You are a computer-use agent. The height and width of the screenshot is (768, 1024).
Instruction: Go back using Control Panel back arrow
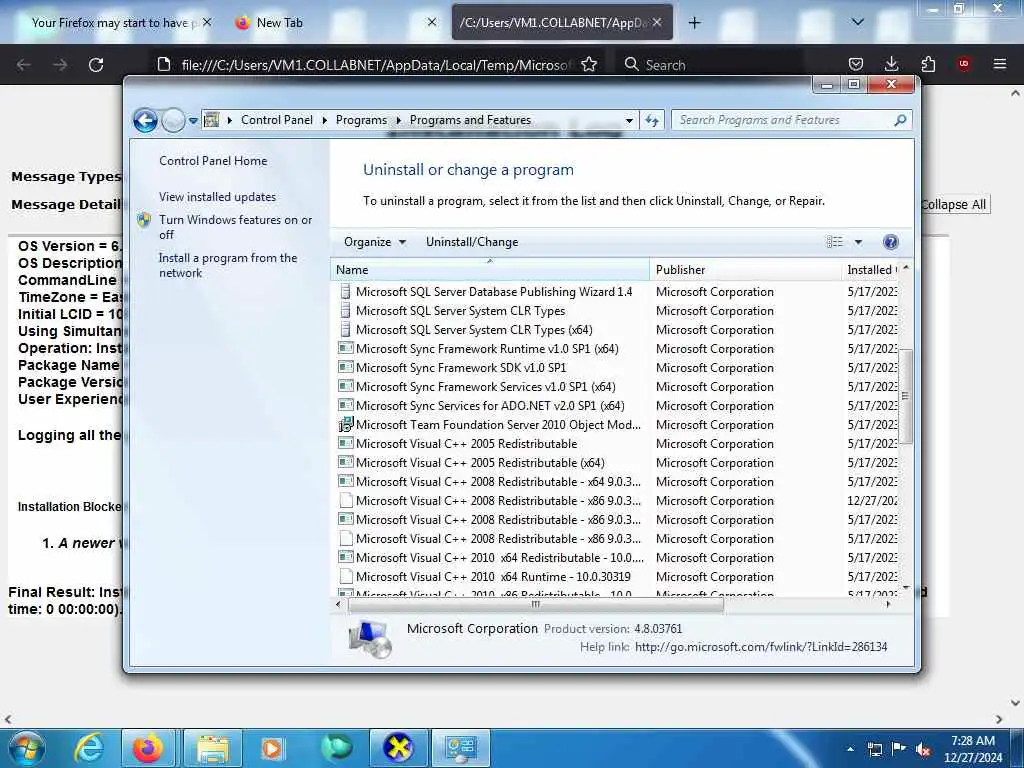[145, 120]
